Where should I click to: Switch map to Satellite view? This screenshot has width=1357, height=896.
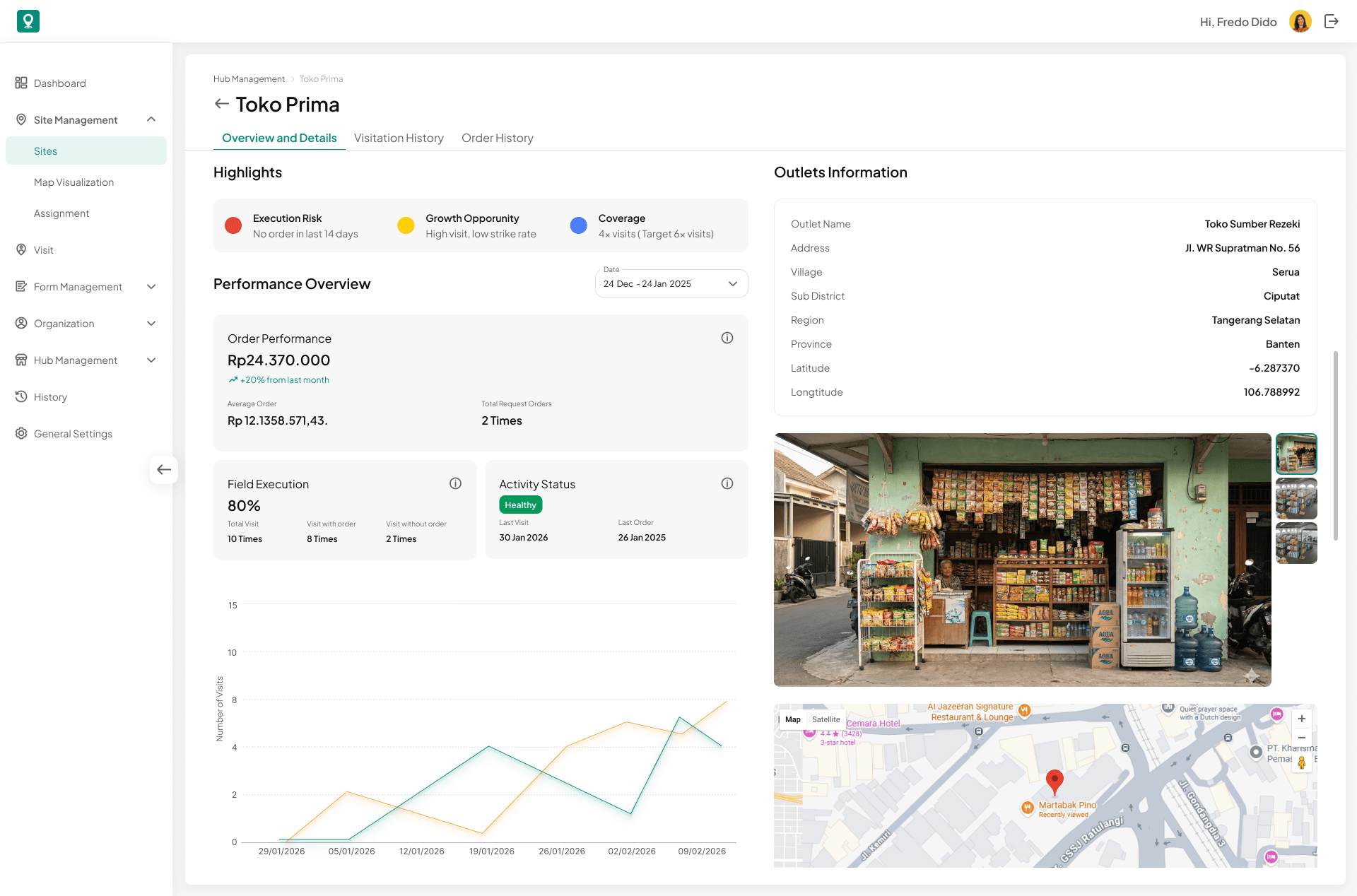click(826, 719)
